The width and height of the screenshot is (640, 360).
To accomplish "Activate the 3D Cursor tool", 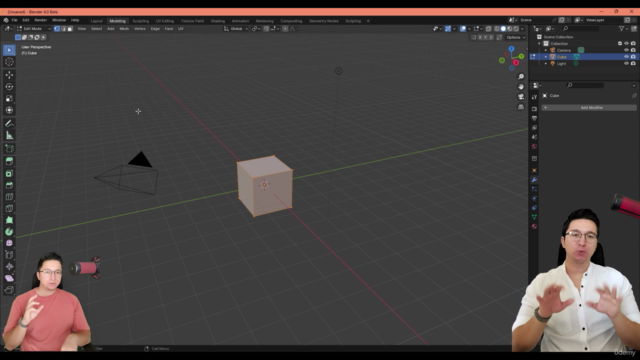I will click(9, 62).
